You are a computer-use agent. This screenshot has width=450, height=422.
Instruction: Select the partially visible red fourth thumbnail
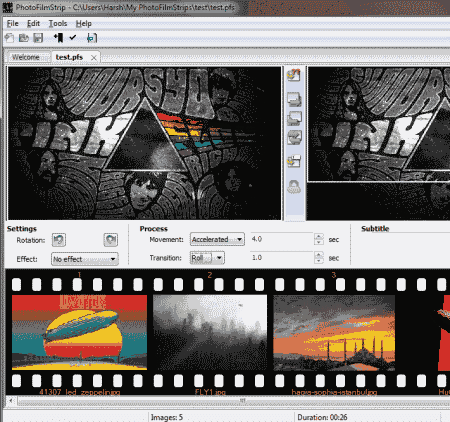444,332
